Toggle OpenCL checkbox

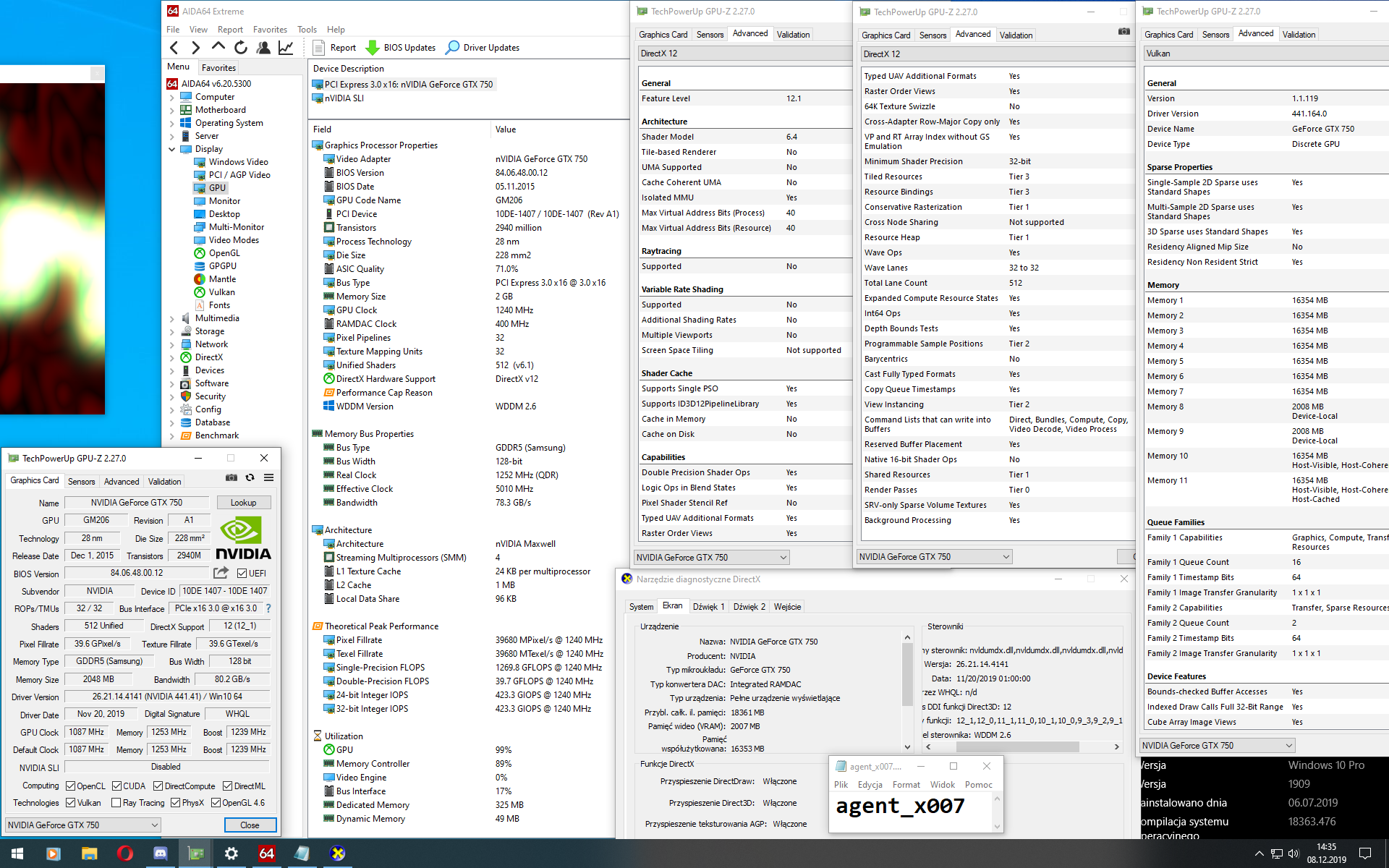pos(70,786)
